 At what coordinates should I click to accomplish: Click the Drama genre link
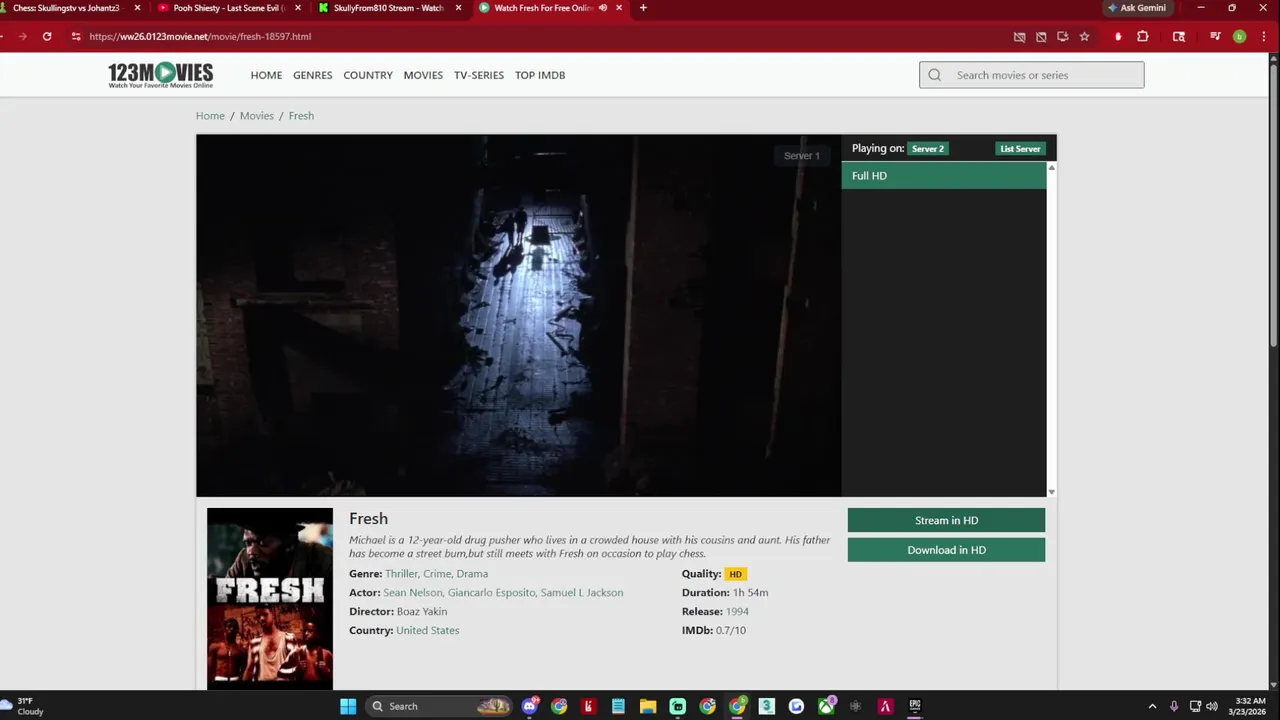click(x=472, y=574)
